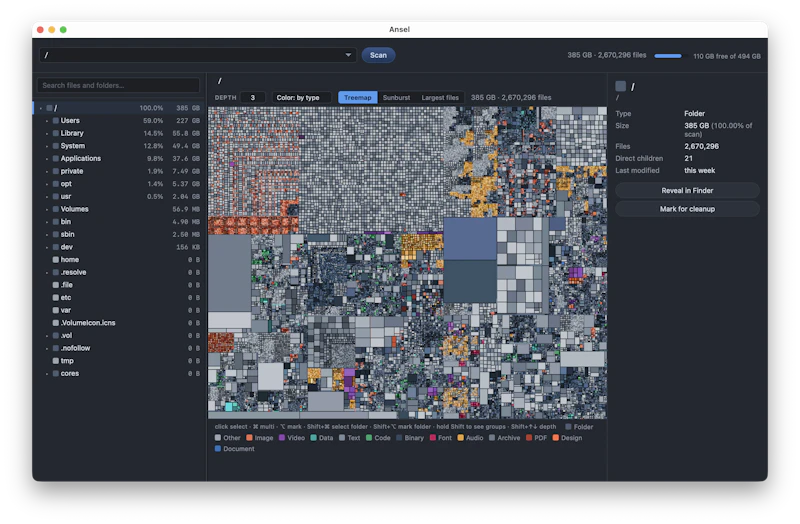Click the 110 GB free of 494 GB text
800x524 pixels.
727,56
